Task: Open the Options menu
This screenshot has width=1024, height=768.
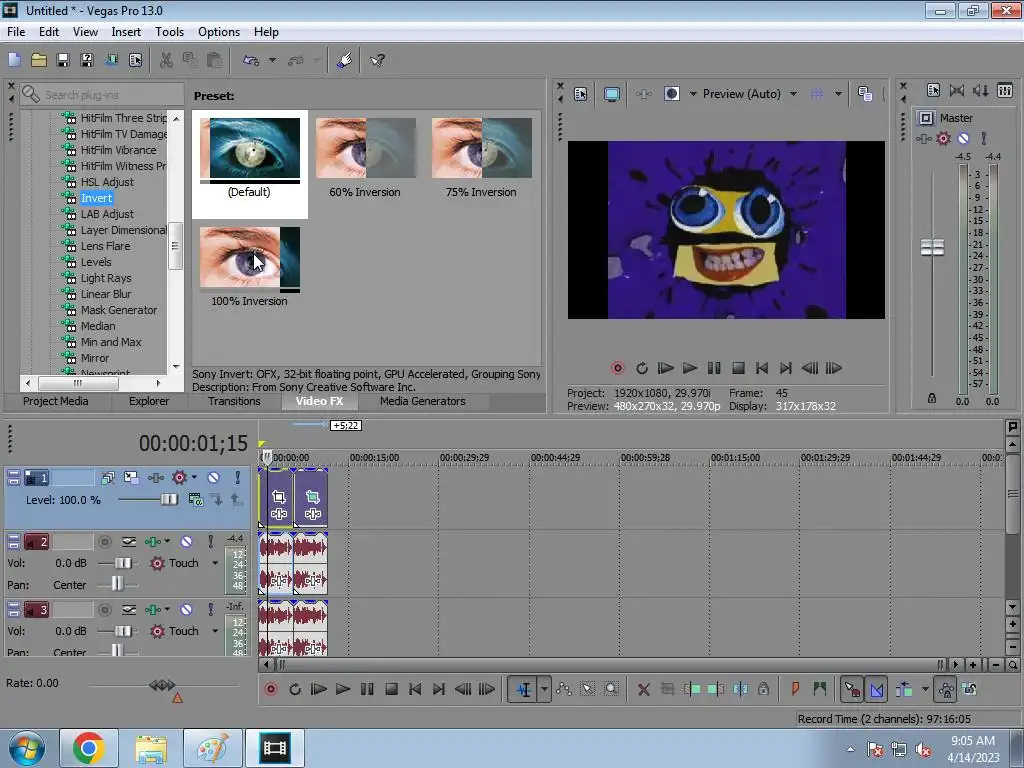Action: 219,31
